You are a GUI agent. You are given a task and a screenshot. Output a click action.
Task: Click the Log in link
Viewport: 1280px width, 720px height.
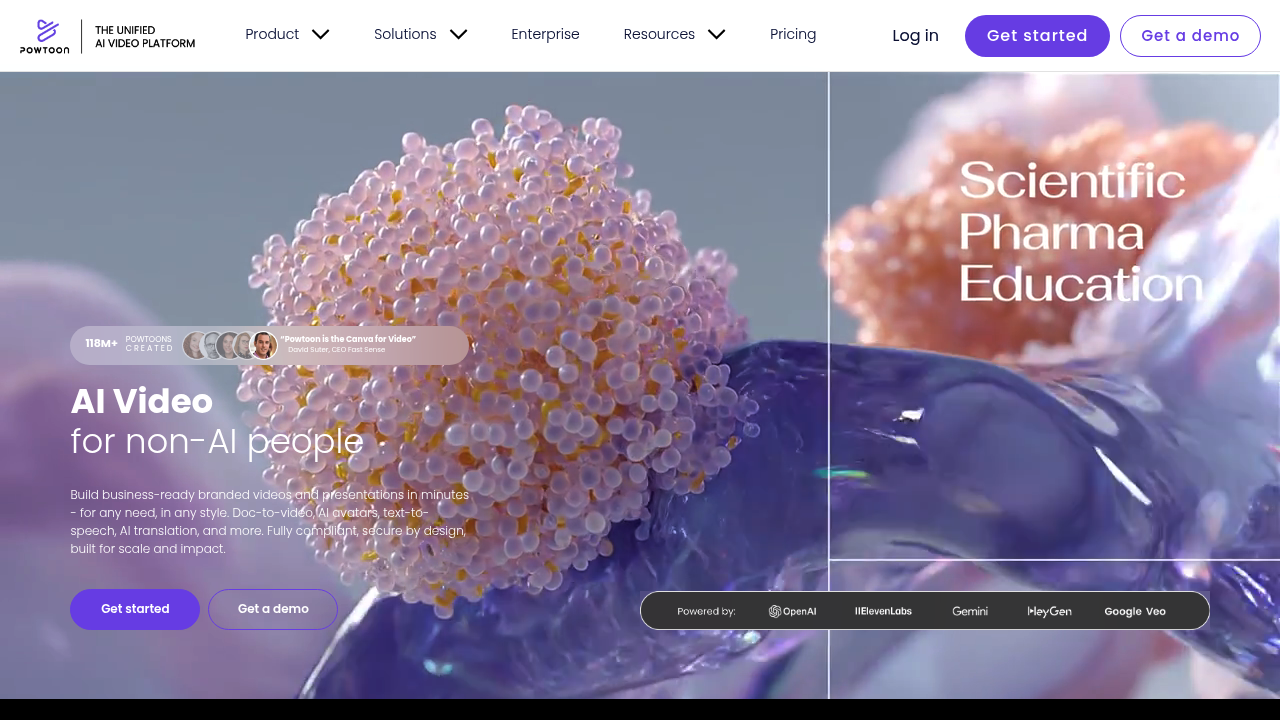coord(915,36)
